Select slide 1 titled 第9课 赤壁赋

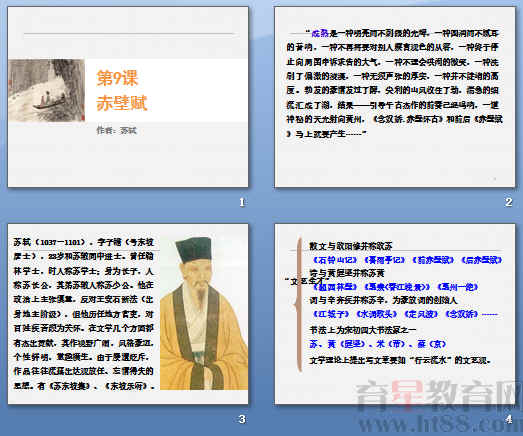pos(128,97)
